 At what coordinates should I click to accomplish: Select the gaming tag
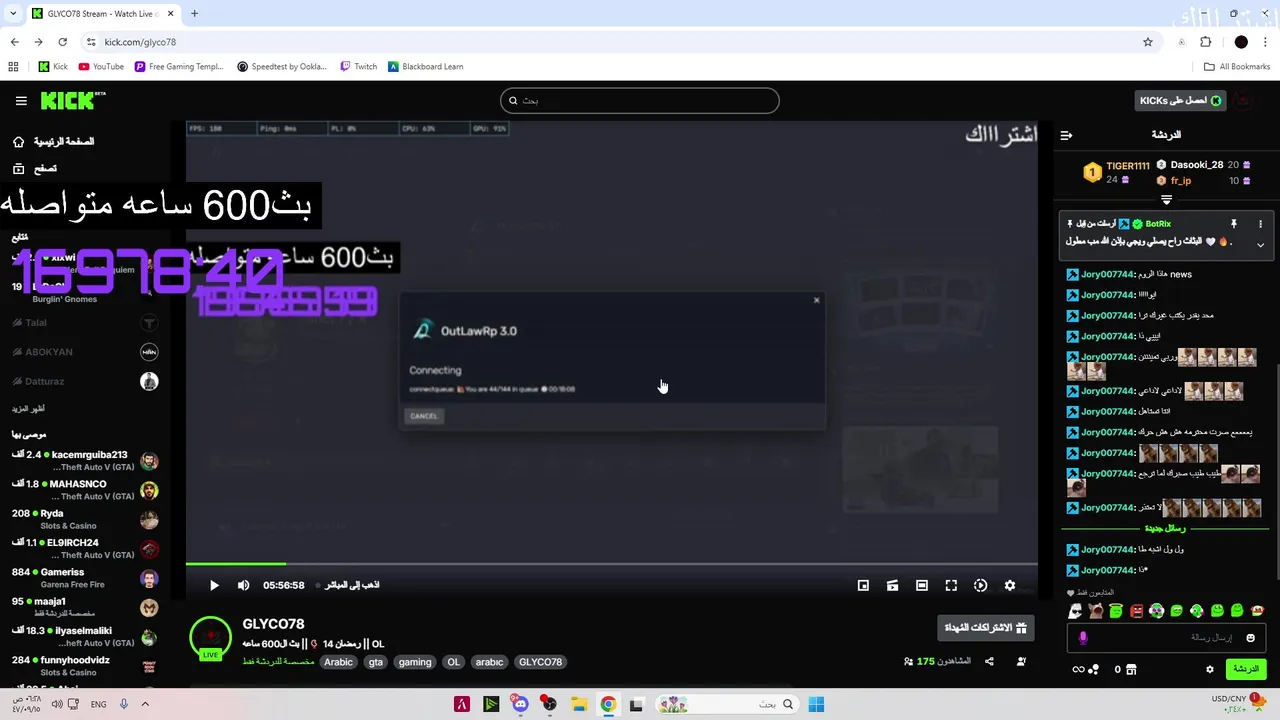tap(415, 662)
